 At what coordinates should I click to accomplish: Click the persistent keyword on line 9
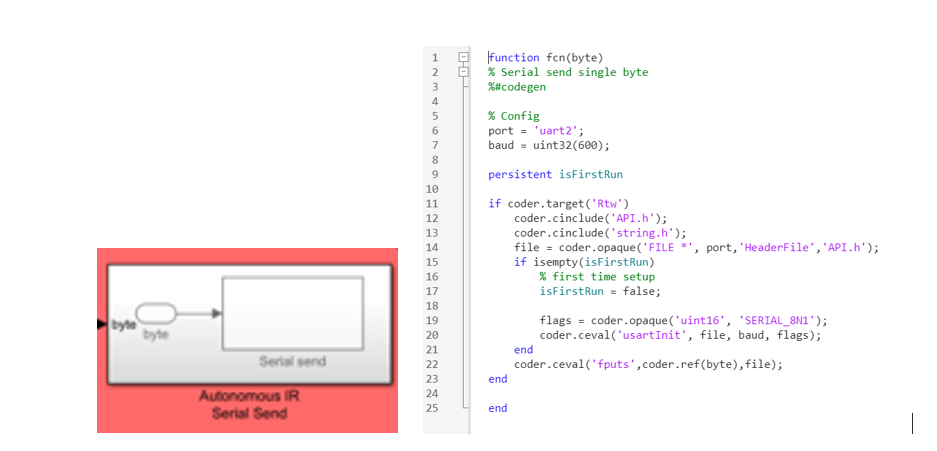[519, 174]
